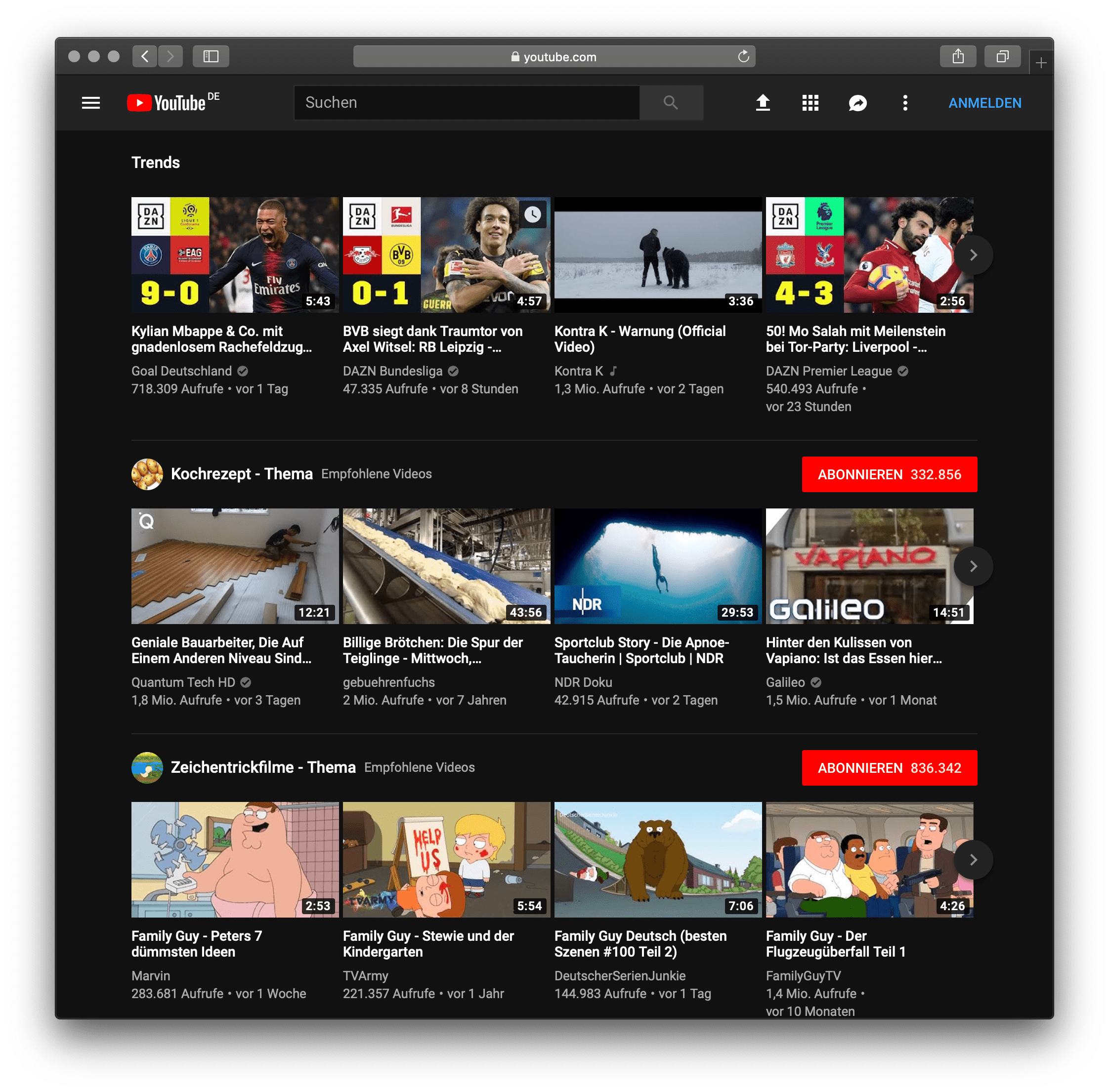
Task: Play the Geniale Bauarbeiter flooring thumbnail
Action: pos(235,566)
